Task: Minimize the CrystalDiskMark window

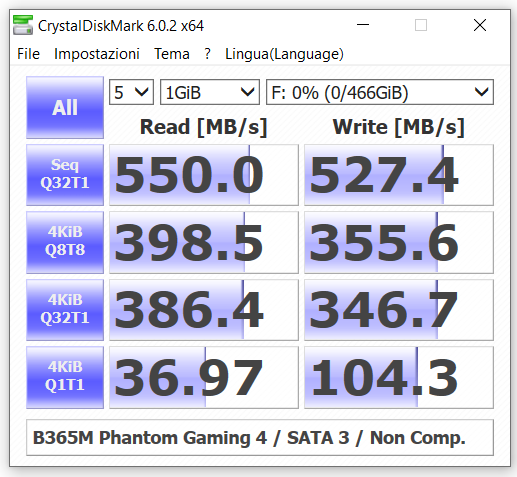Action: click(363, 25)
